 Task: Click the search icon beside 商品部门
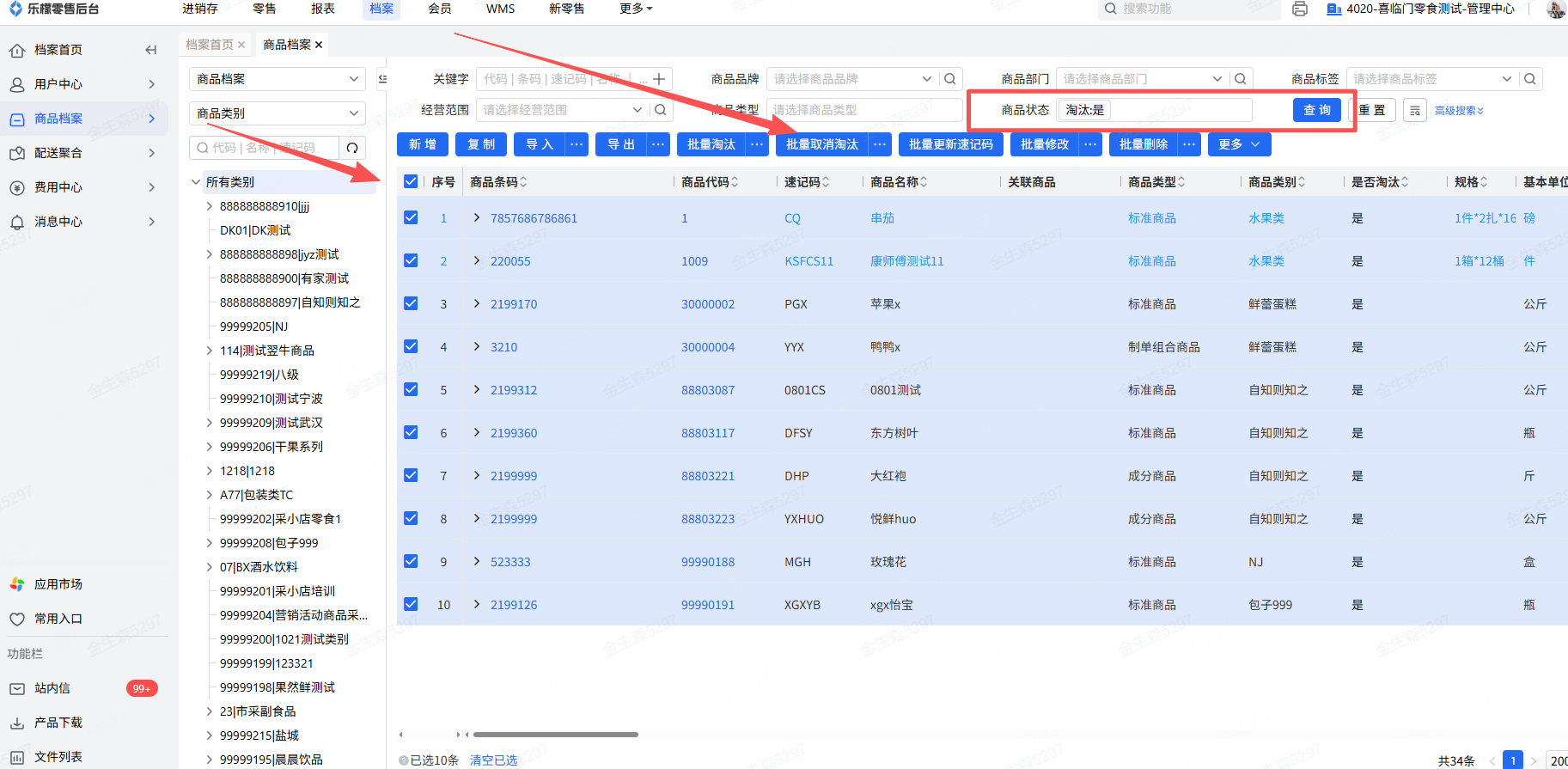pos(1241,79)
